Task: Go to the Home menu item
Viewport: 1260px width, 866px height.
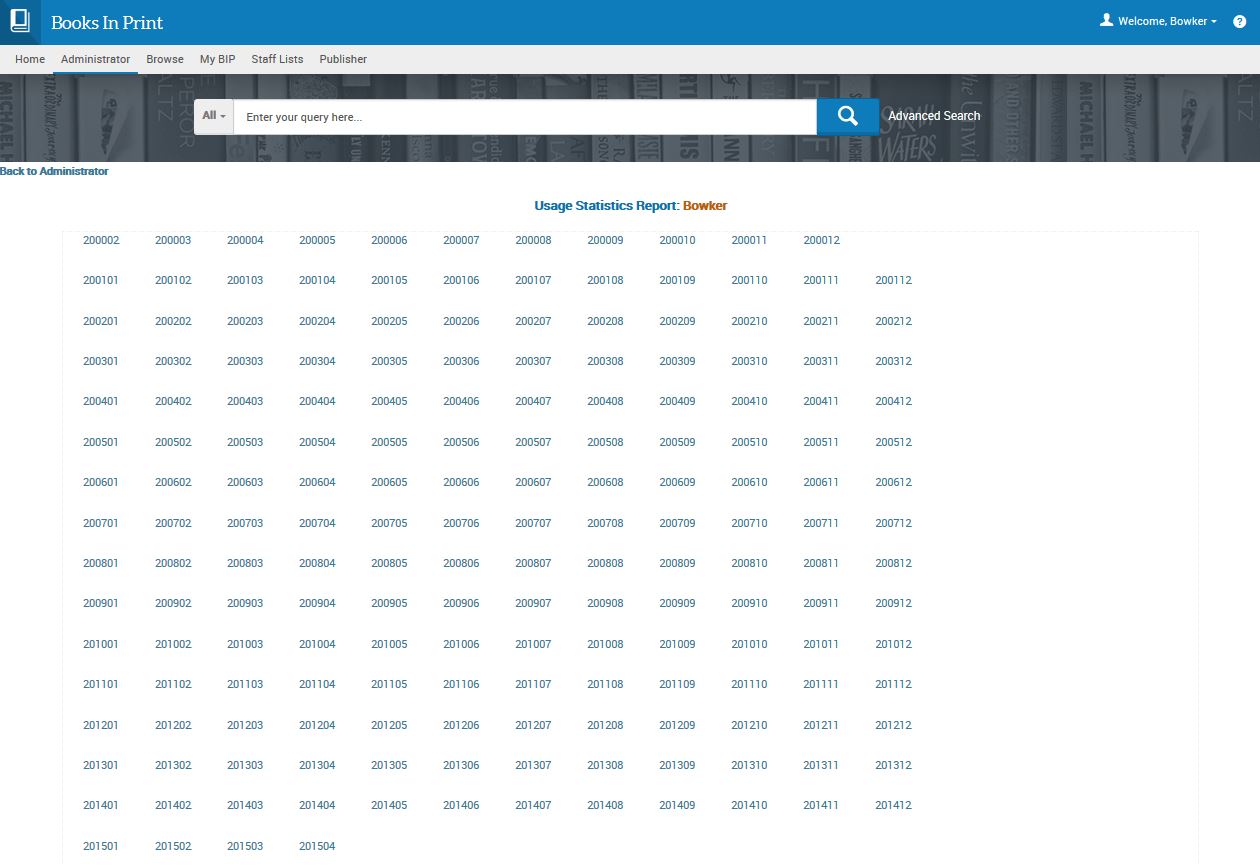Action: 30,59
